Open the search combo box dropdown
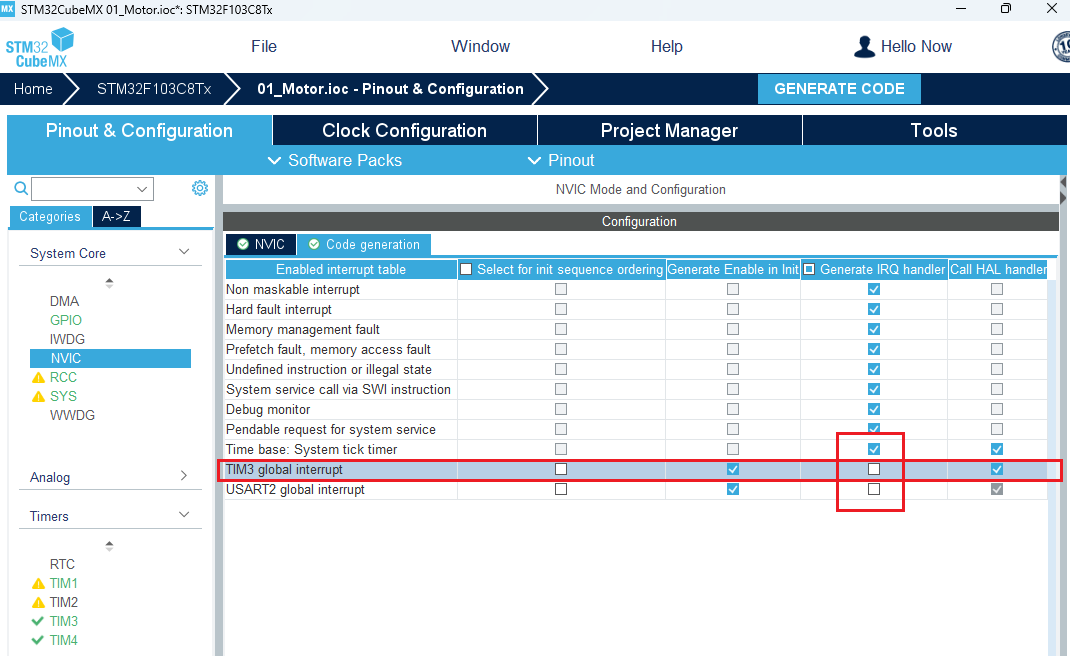This screenshot has width=1070, height=656. (142, 189)
